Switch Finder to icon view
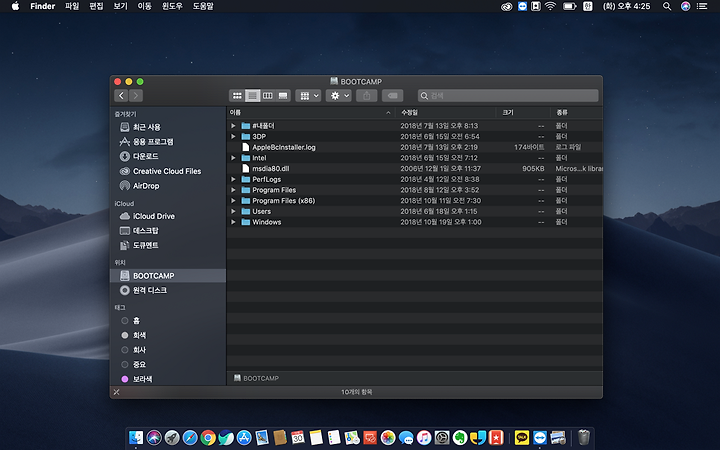 tap(237, 96)
